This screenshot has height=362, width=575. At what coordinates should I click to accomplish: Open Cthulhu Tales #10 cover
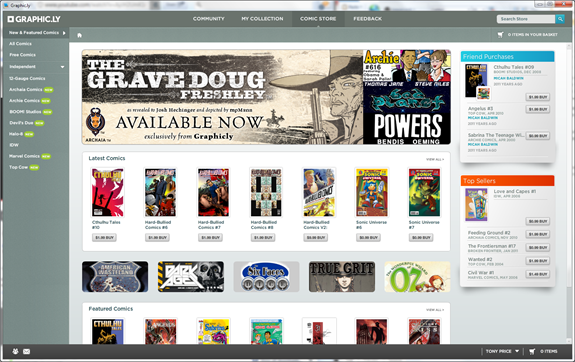[107, 193]
